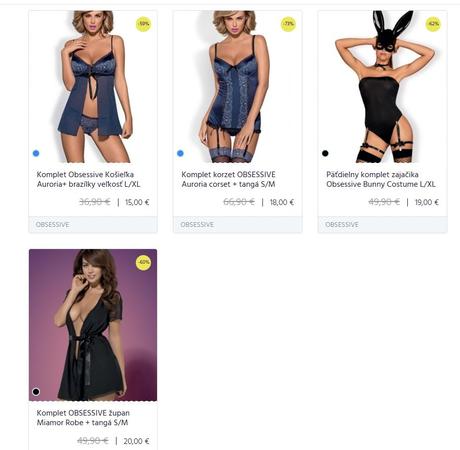Click the discount badge on Miamor Robe product
Viewport: 460px width, 450px height.
point(144,262)
